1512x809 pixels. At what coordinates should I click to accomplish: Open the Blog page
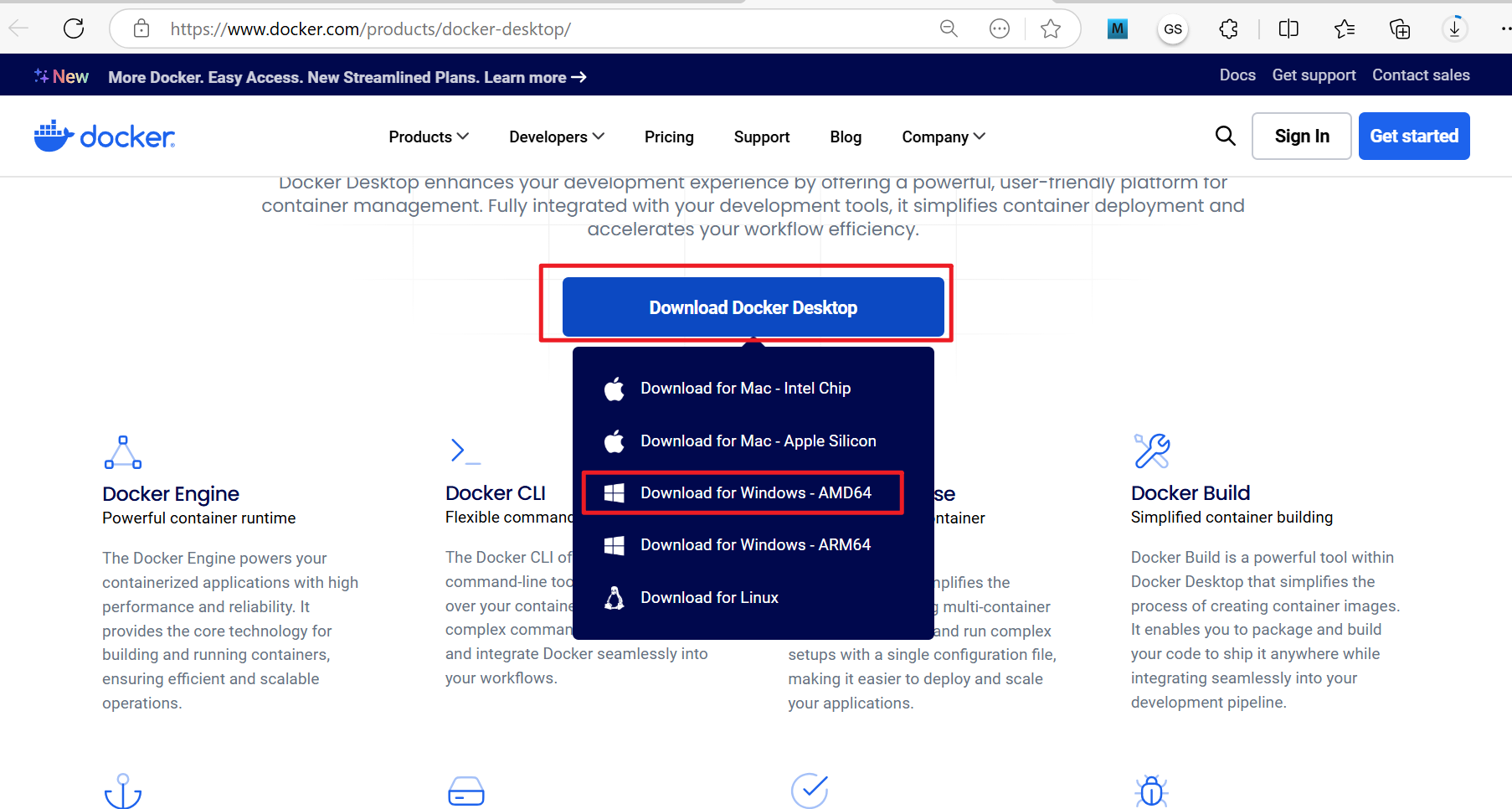(x=846, y=137)
